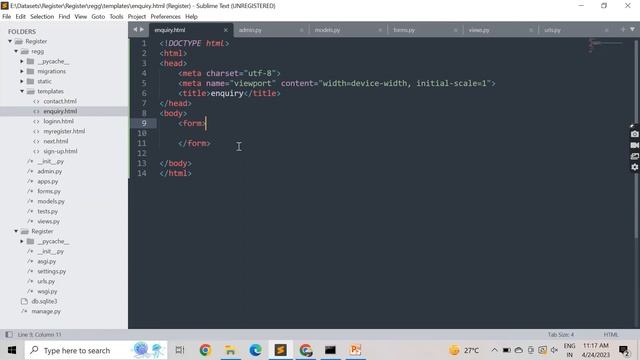Open asgi.py in the sidebar
The height and width of the screenshot is (360, 640).
[x=47, y=261]
